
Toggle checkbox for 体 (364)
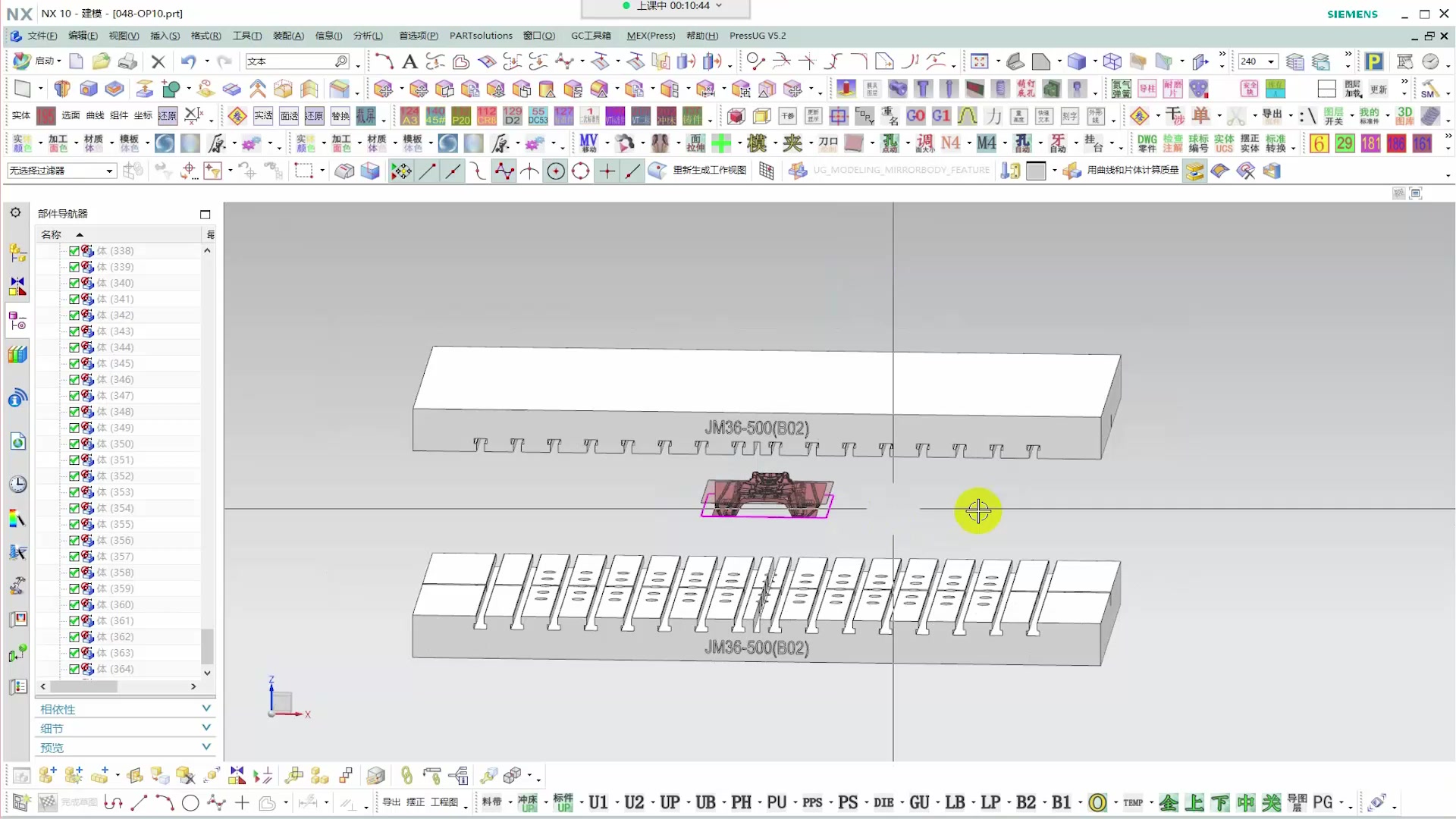[x=74, y=669]
